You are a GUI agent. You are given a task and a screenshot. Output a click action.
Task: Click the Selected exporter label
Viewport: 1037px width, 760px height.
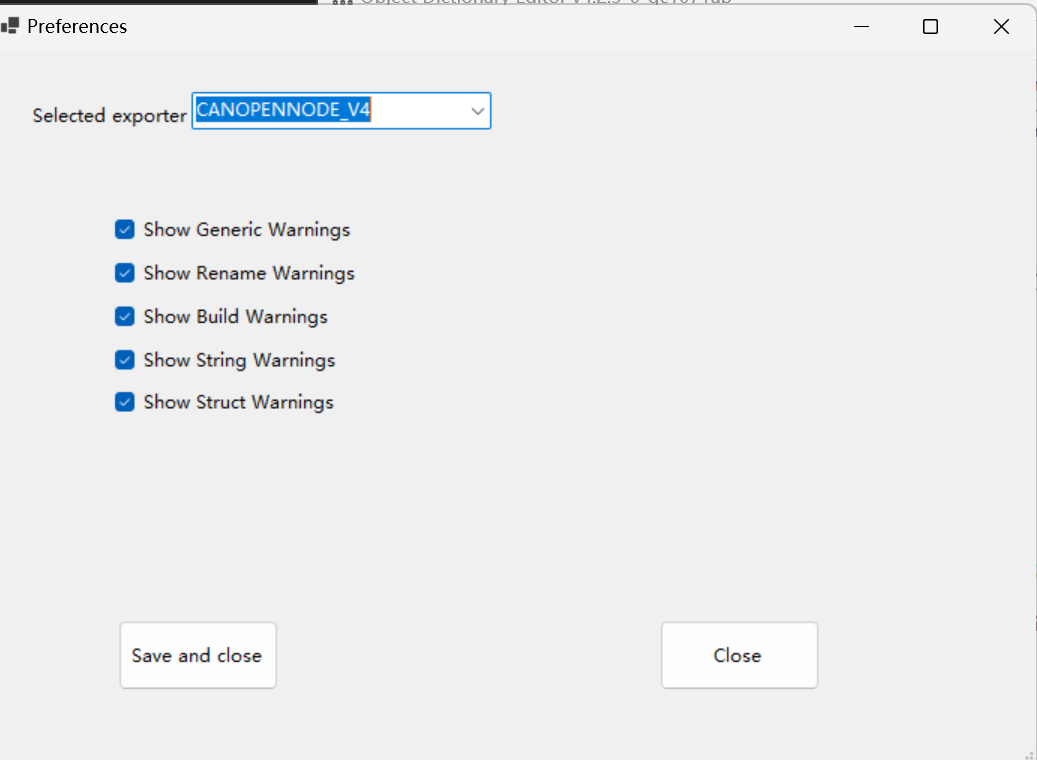(110, 116)
